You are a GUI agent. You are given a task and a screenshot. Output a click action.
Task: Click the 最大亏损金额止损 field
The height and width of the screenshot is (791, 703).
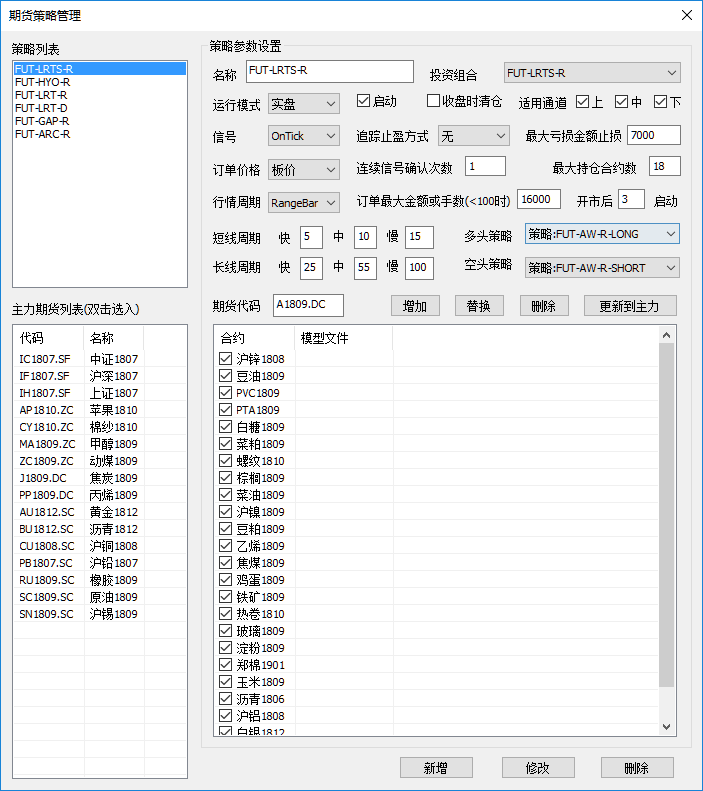pyautogui.click(x=654, y=135)
